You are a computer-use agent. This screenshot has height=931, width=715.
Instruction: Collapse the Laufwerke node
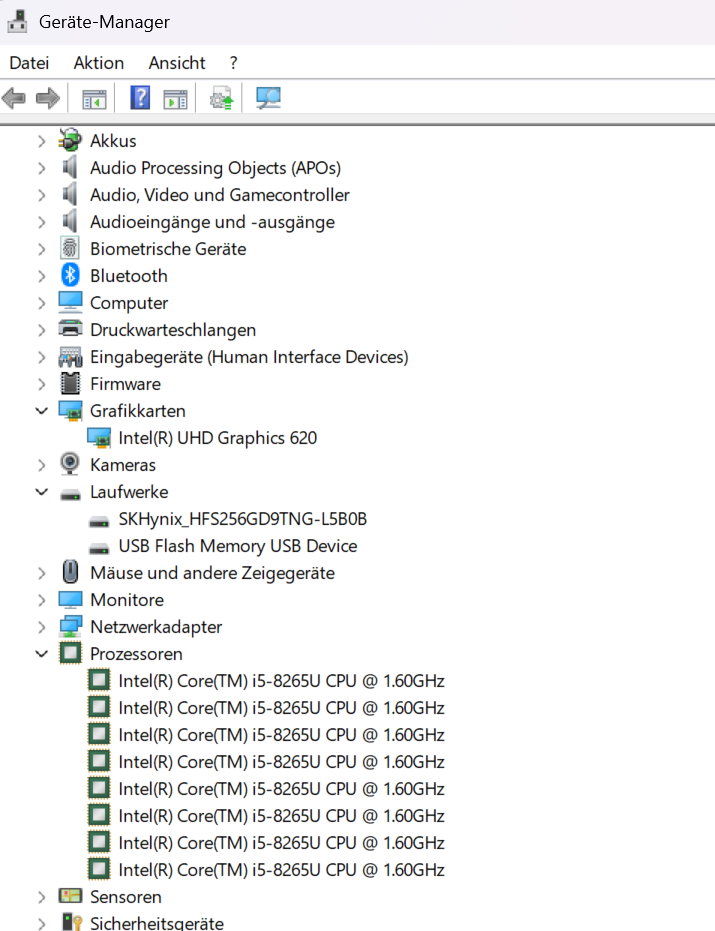coord(41,492)
